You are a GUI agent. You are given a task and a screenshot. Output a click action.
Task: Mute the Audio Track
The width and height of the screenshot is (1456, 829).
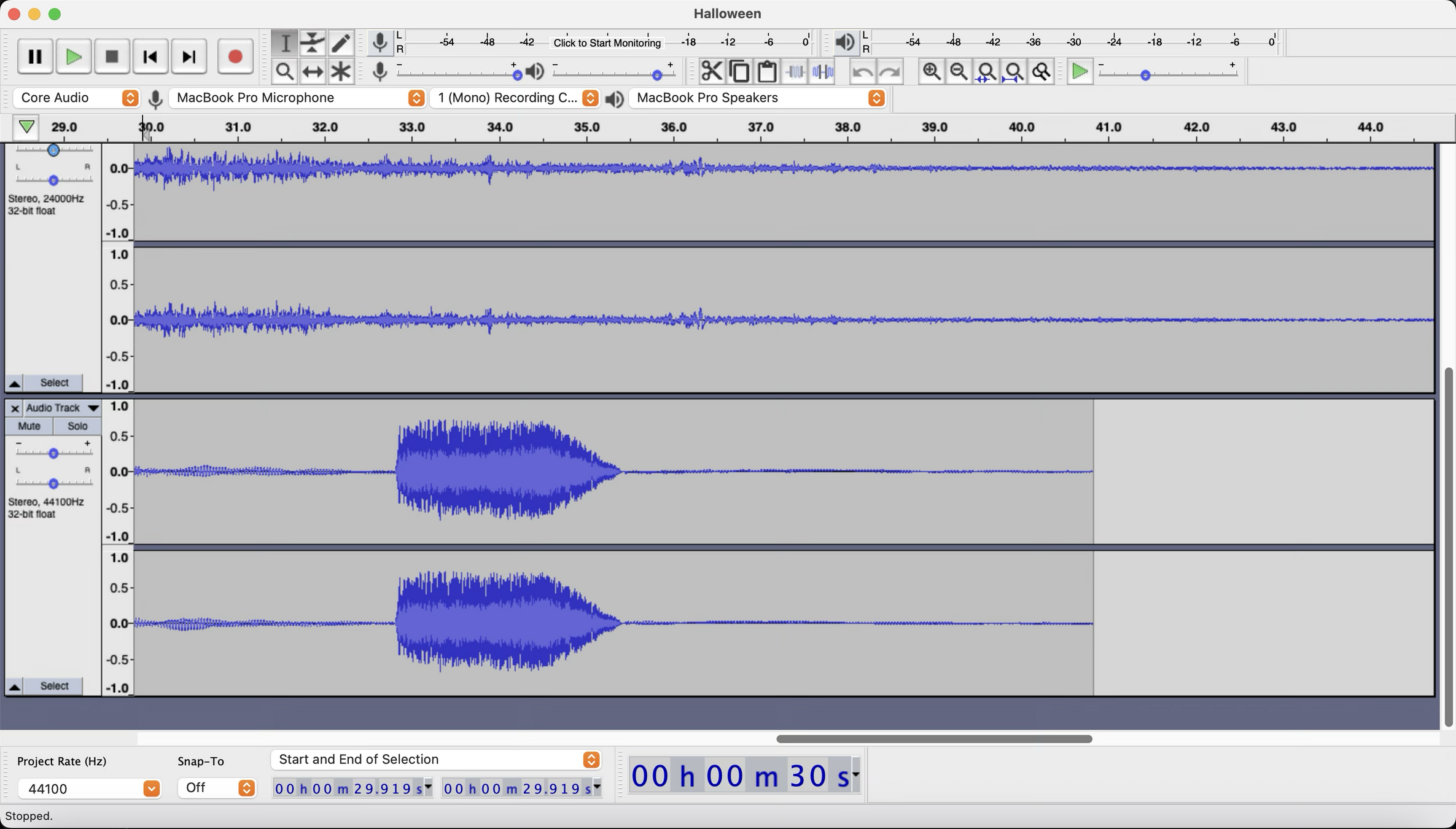pos(29,426)
